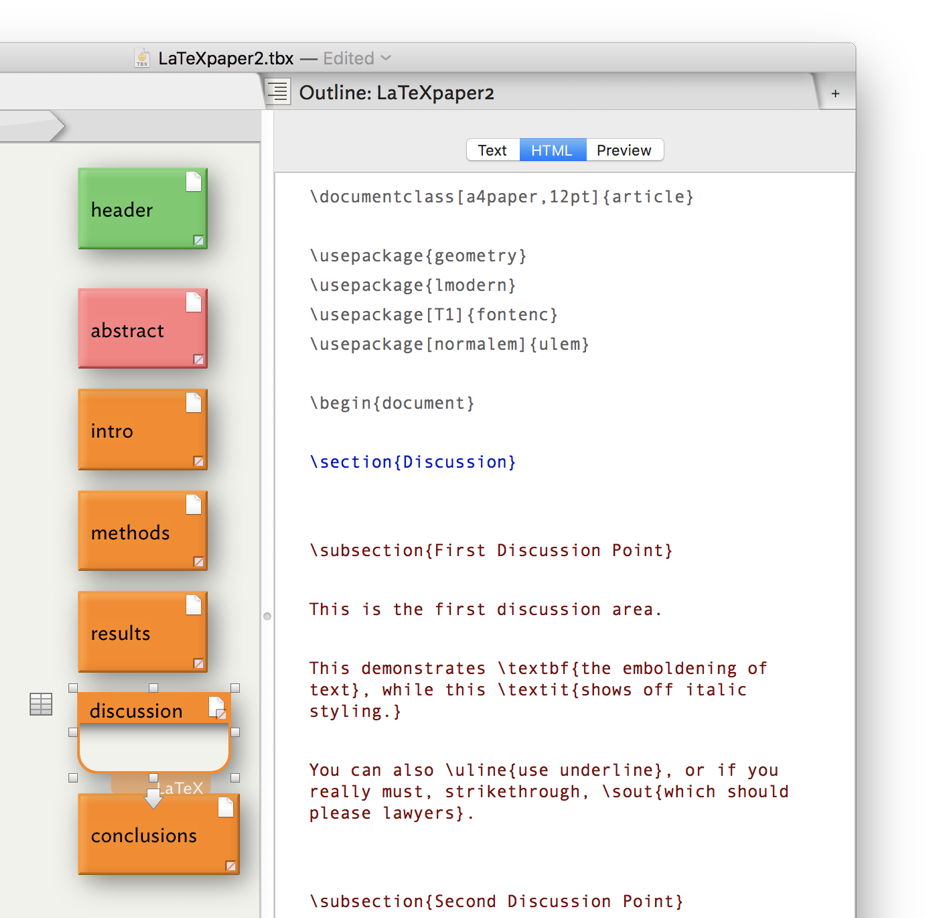Screen dimensions: 931x918
Task: Click the small corner badge on methods note
Action: tap(198, 562)
